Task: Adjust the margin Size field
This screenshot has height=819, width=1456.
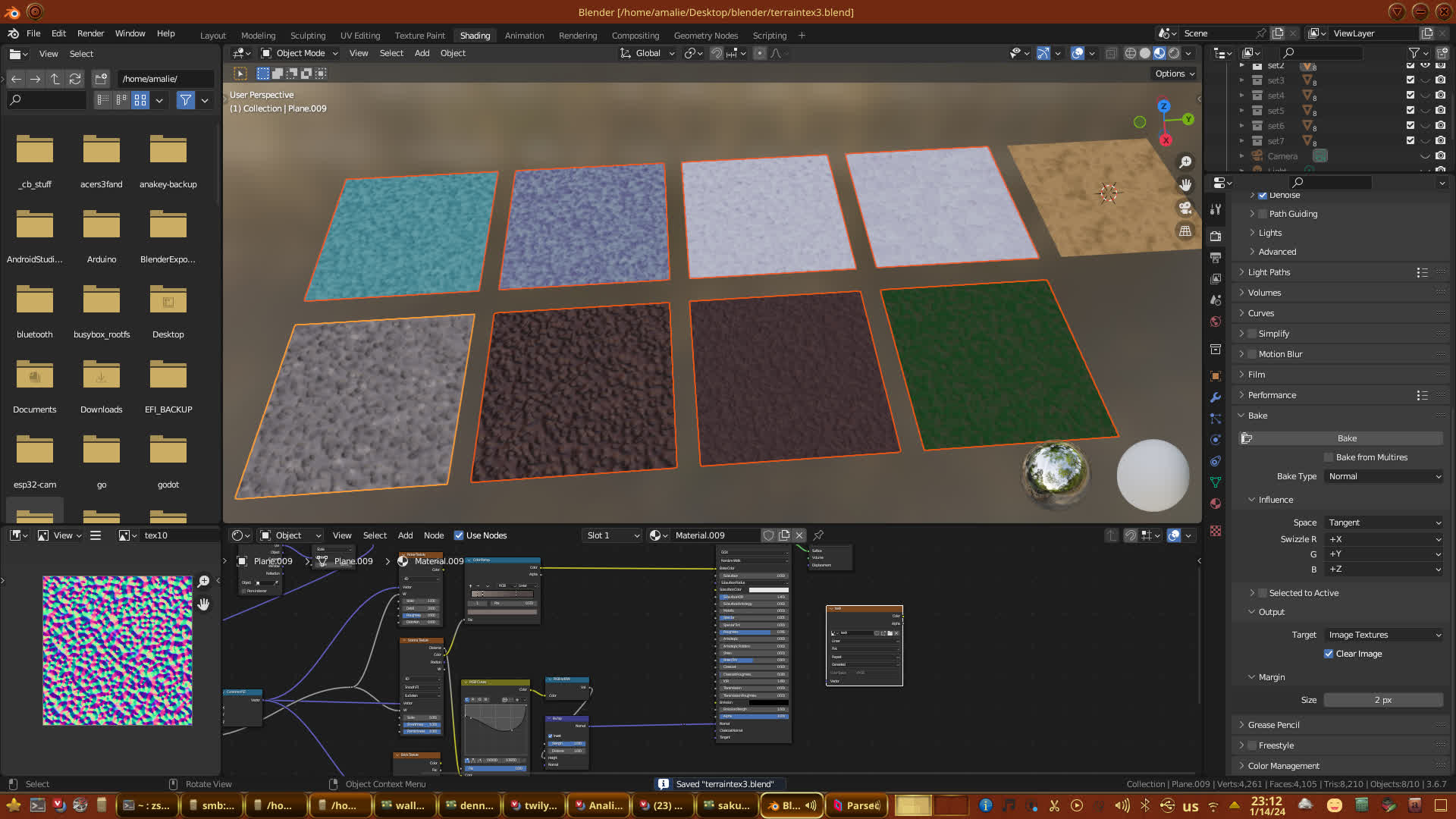Action: (x=1382, y=700)
